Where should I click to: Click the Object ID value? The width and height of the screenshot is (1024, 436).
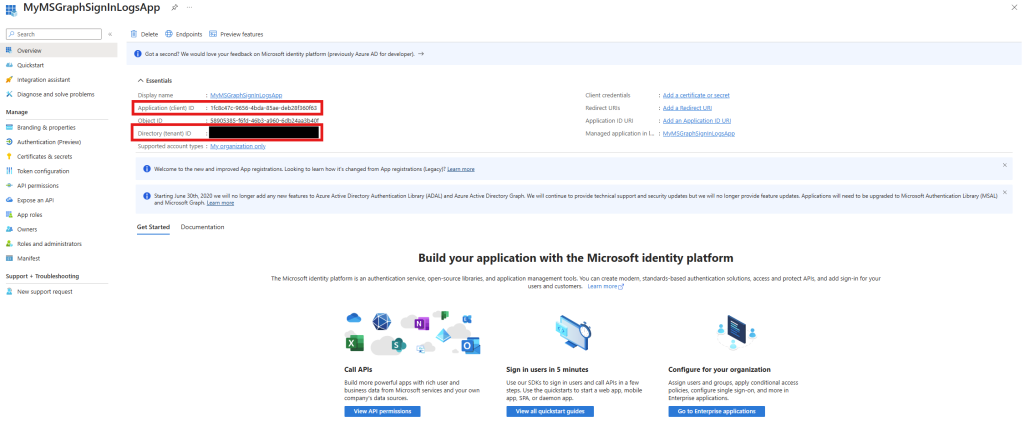click(x=264, y=121)
